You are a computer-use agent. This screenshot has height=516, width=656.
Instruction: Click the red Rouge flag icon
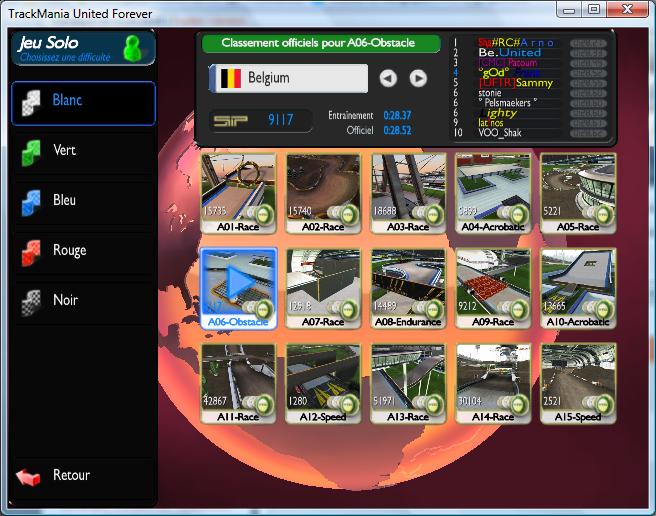pos(33,252)
